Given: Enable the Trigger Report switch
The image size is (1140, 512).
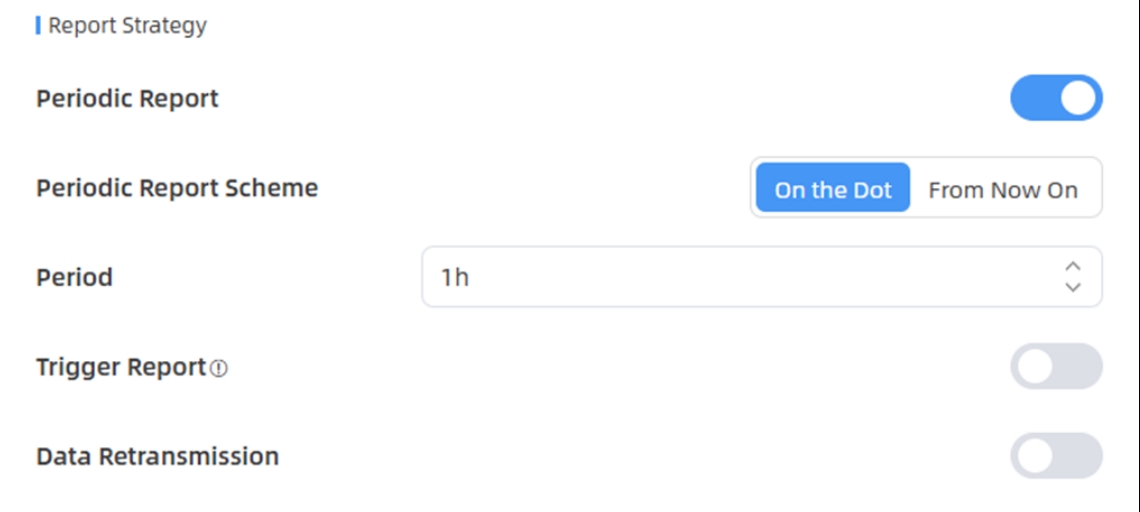Looking at the screenshot, I should (1056, 367).
